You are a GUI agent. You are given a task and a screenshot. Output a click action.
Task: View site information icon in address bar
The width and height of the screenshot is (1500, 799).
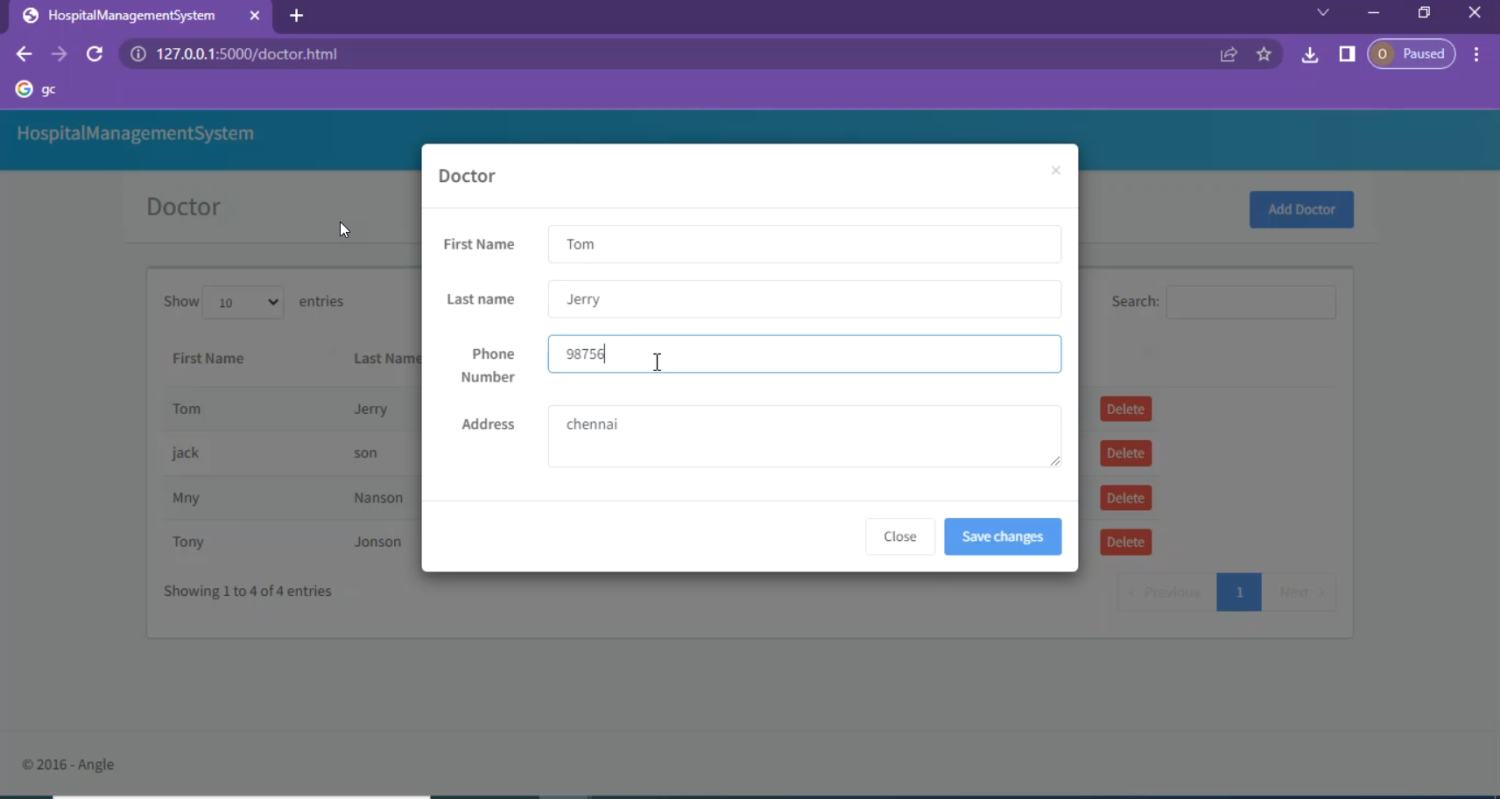click(138, 54)
